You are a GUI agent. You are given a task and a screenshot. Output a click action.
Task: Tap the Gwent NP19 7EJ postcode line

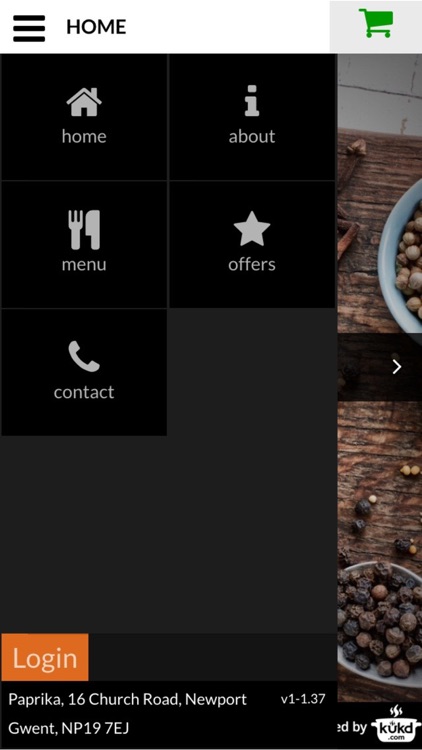tap(68, 728)
